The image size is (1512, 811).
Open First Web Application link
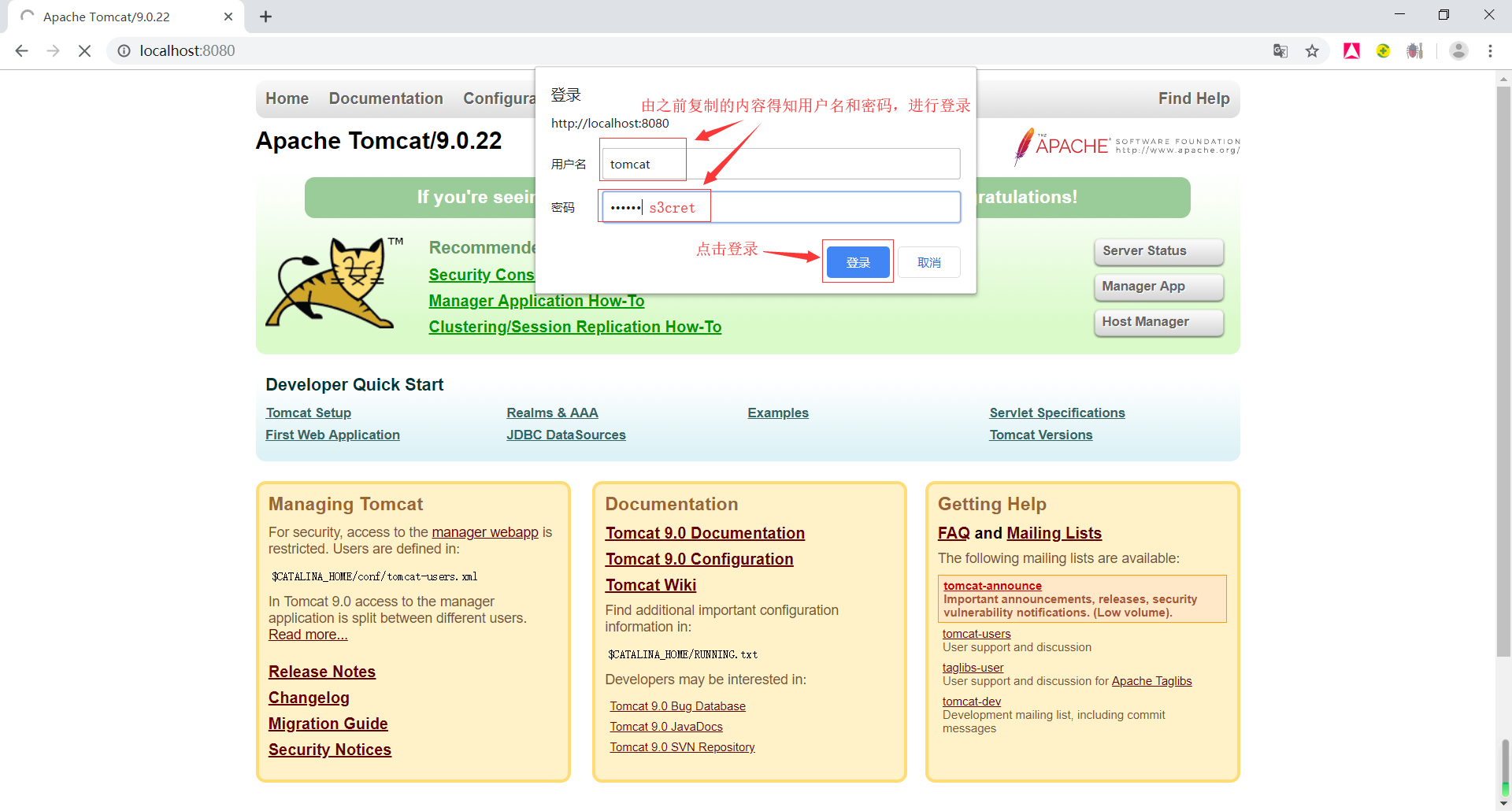(332, 435)
